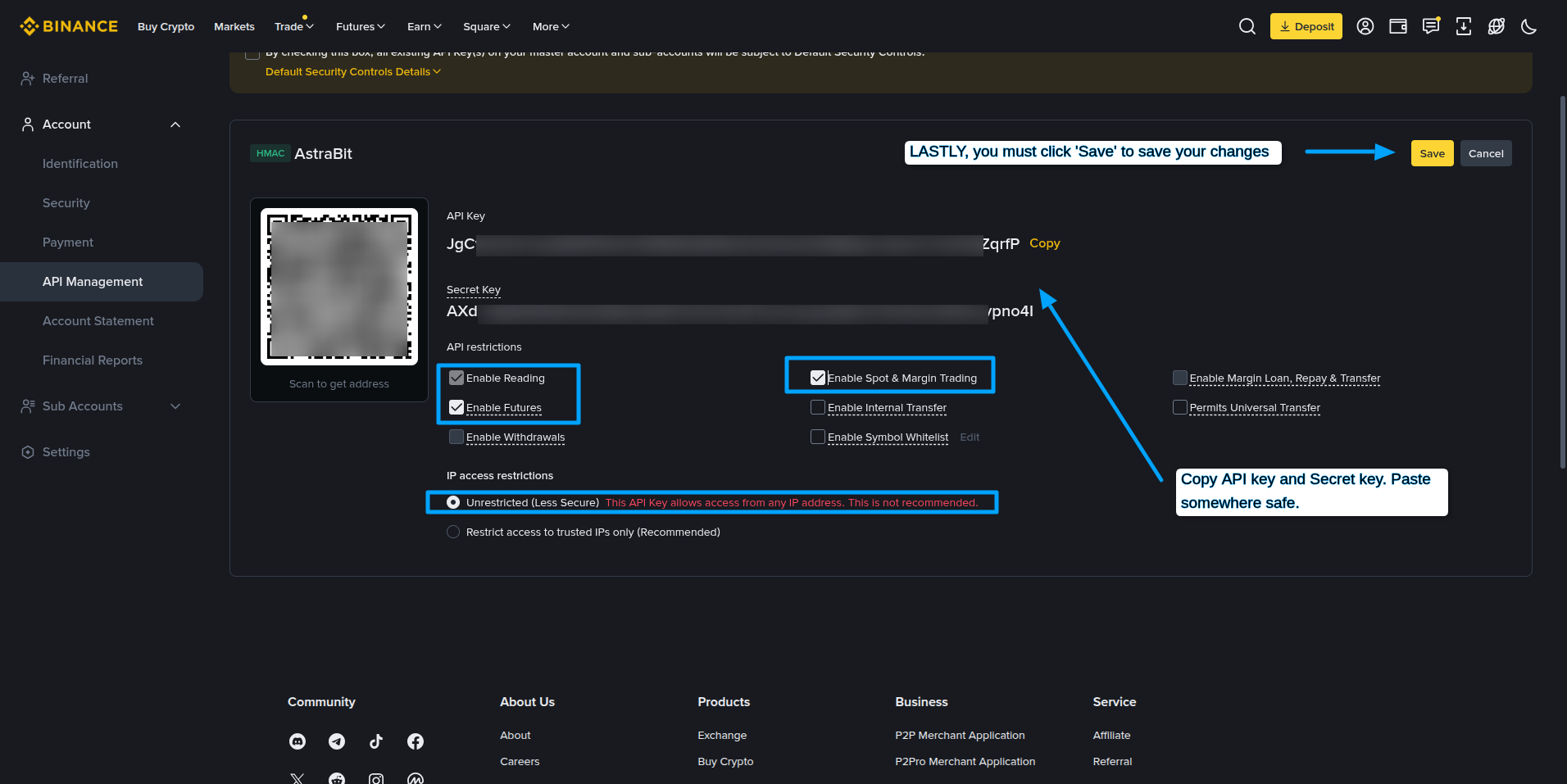Click the blurred QR code image
This screenshot has height=784, width=1567.
coord(339,287)
